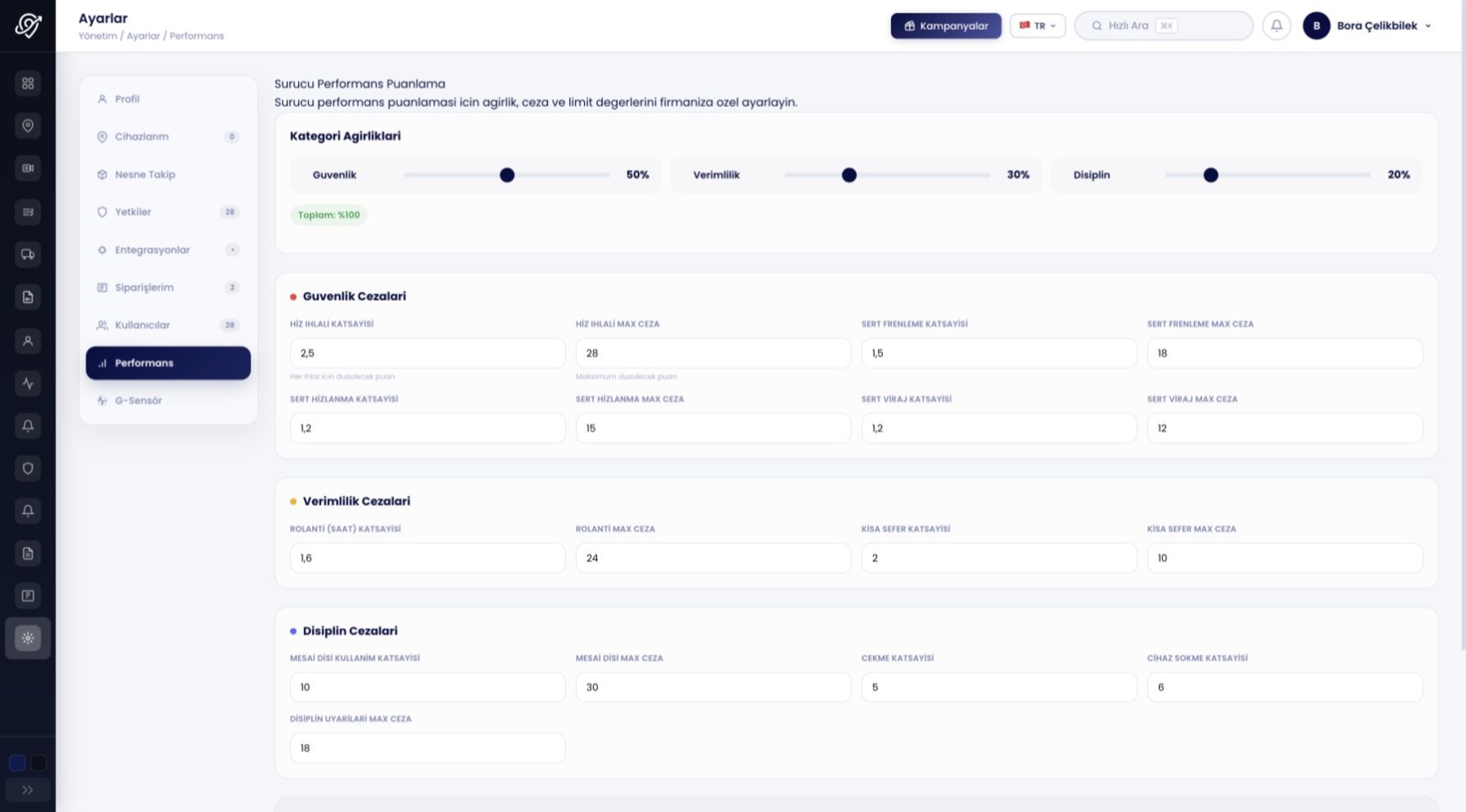Select the blue theme color swatch
Image resolution: width=1466 pixels, height=812 pixels.
[17, 763]
